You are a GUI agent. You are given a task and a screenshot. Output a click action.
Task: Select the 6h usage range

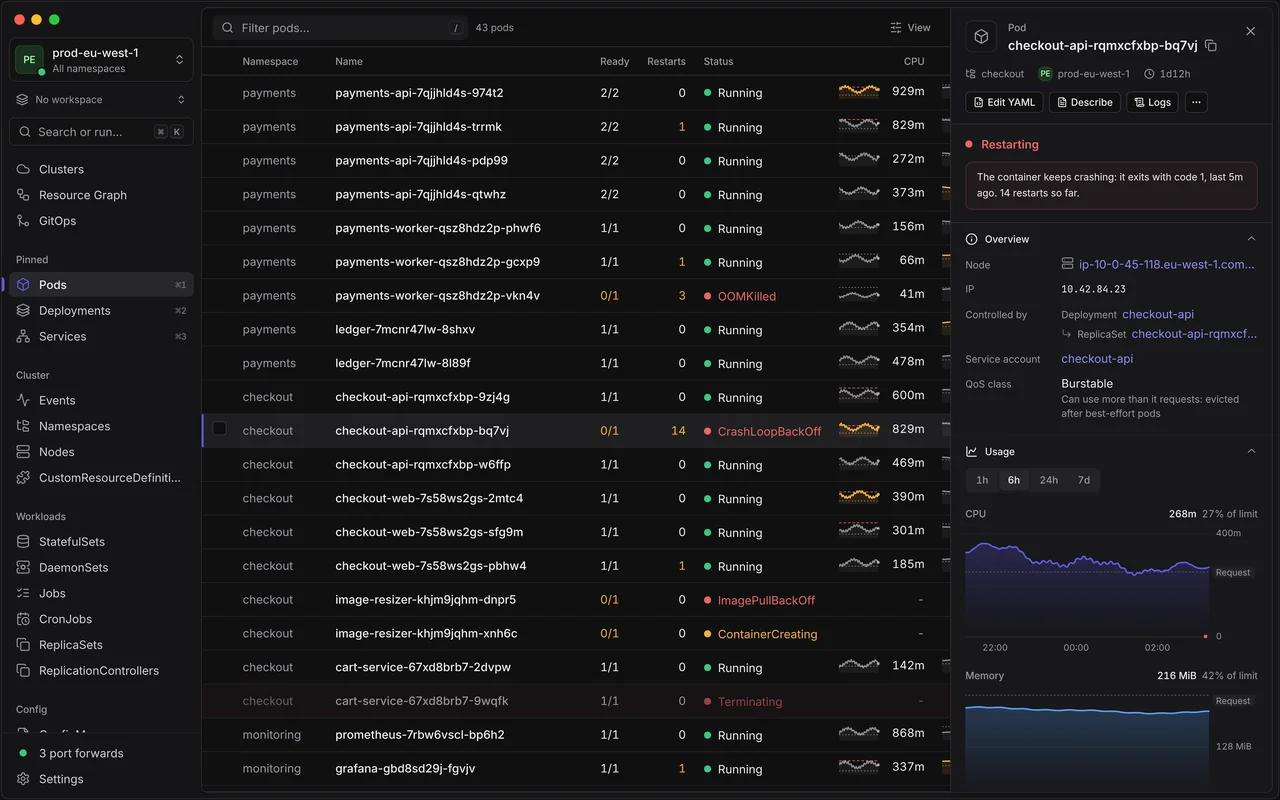(1014, 480)
